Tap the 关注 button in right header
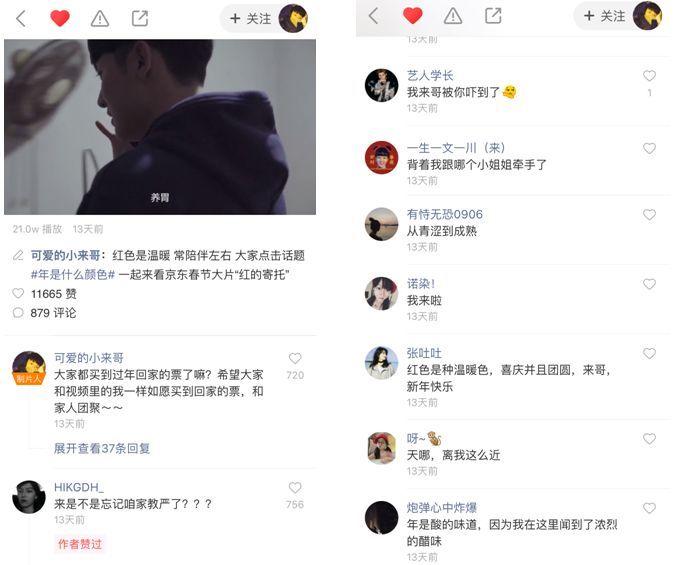 [604, 16]
